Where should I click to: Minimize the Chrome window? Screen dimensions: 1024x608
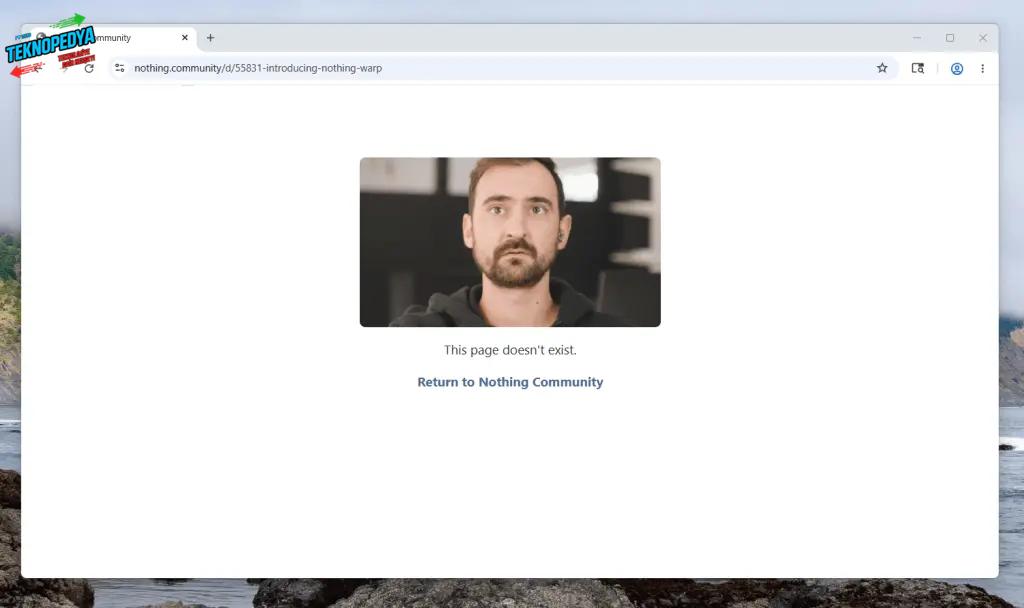pos(917,38)
